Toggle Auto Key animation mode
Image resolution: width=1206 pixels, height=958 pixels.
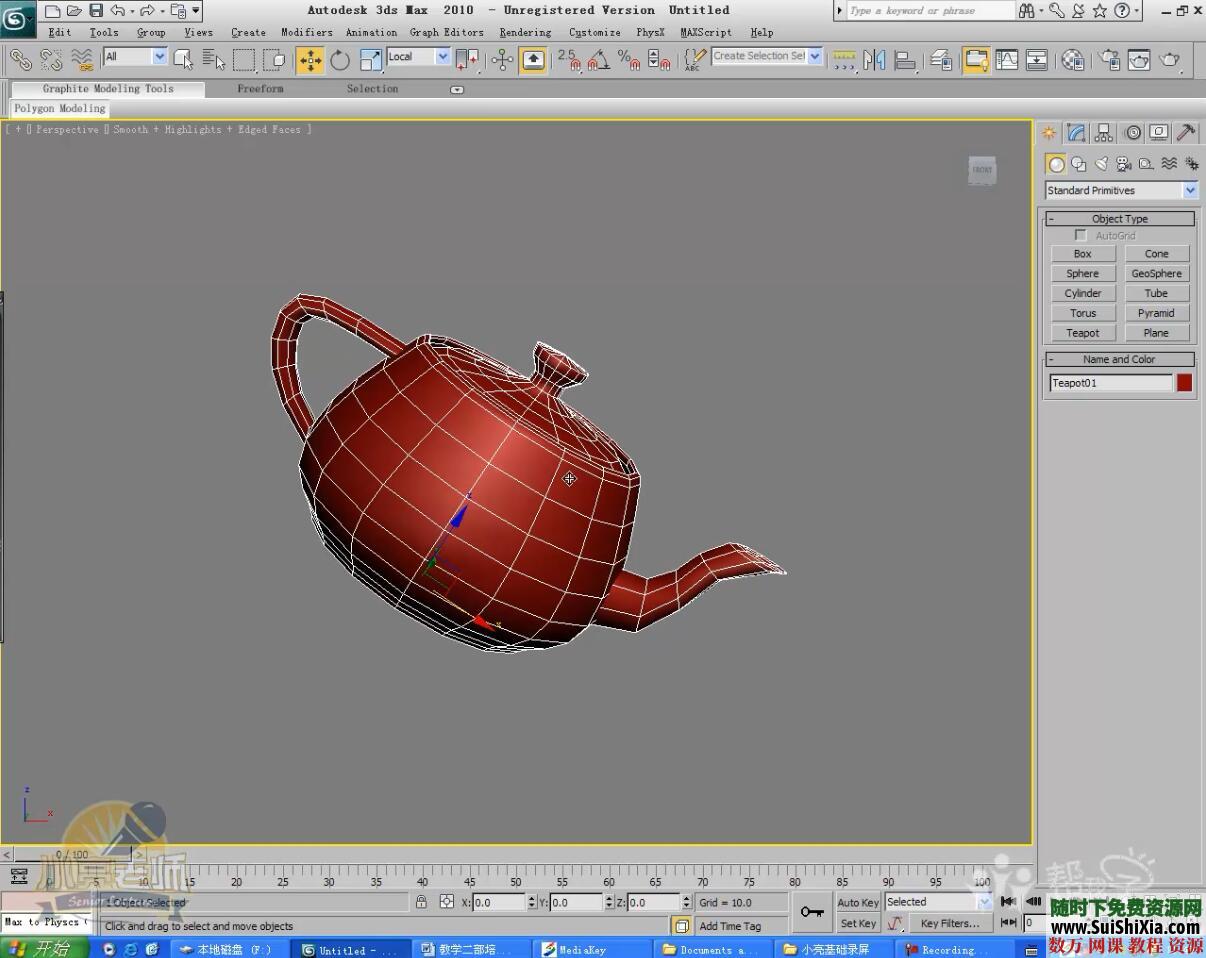857,903
